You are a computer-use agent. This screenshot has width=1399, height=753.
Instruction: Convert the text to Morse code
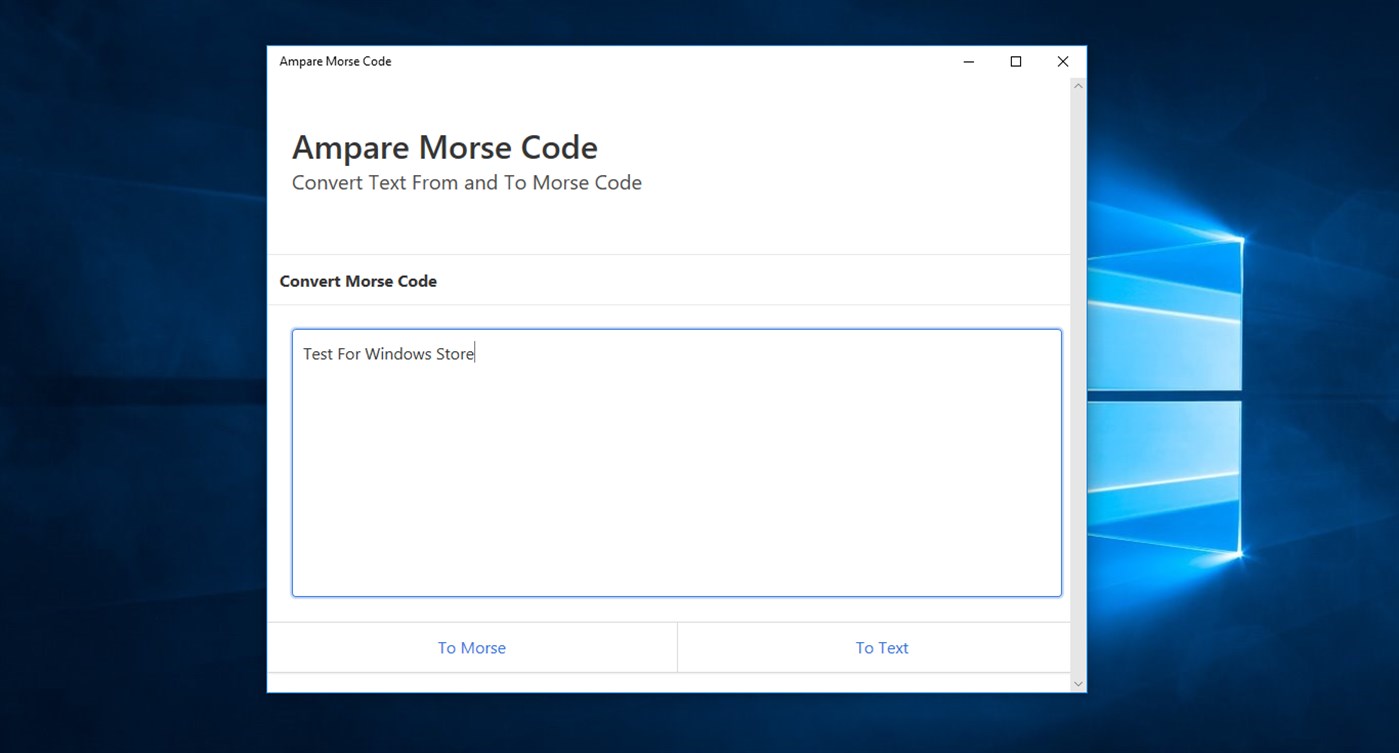[x=472, y=648]
